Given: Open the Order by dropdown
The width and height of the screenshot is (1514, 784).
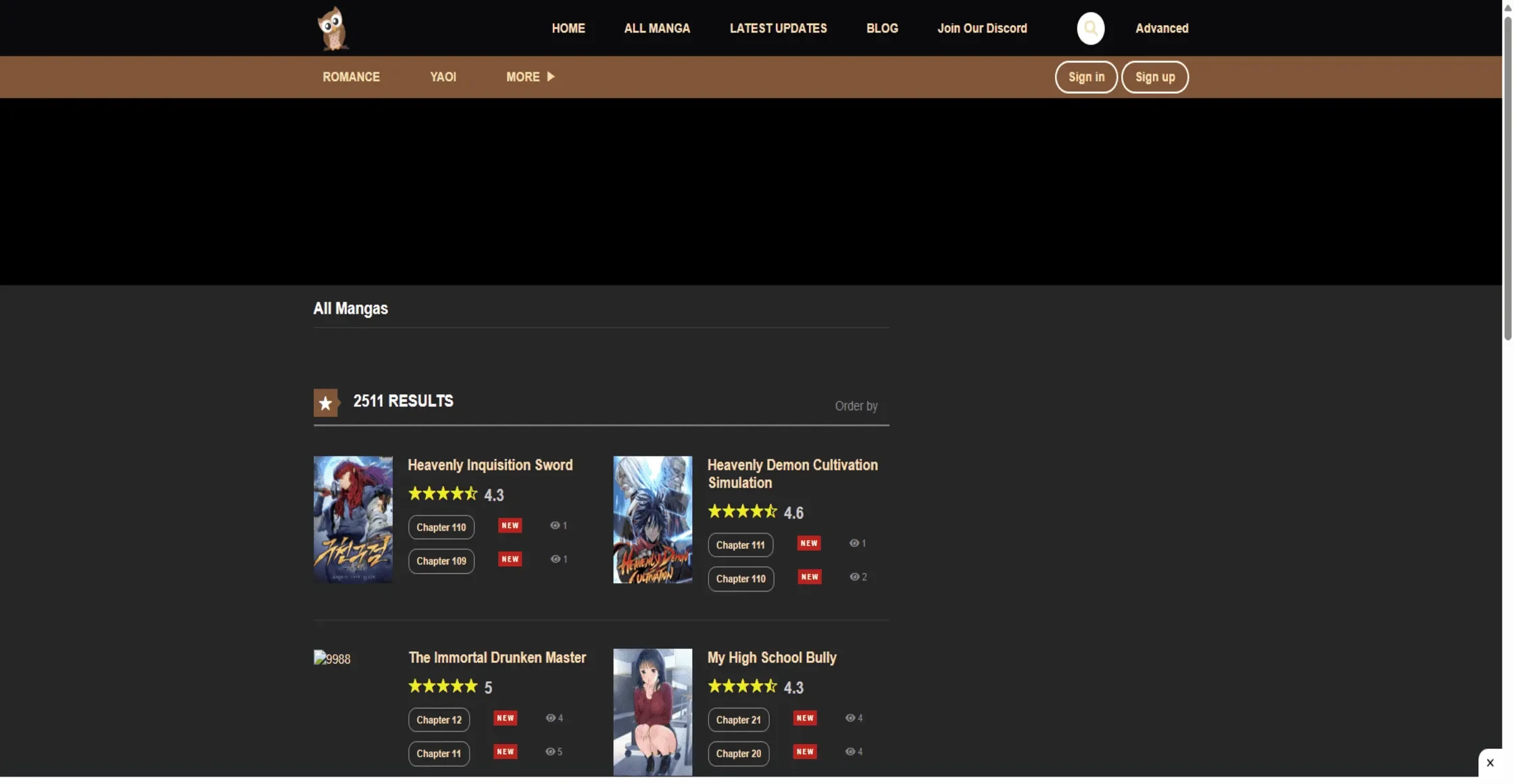Looking at the screenshot, I should point(856,406).
